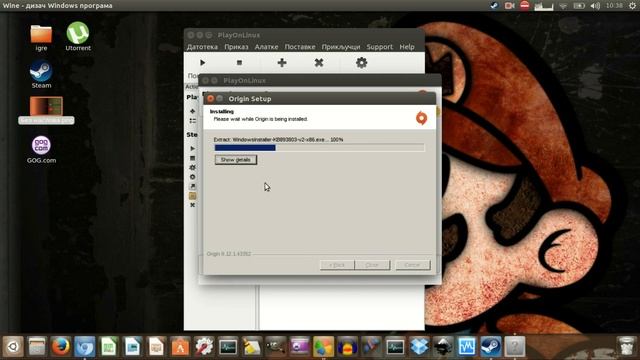Image resolution: width=640 pixels, height=360 pixels.
Task: Open Help menu in PlayOnLinux
Action: tap(407, 47)
